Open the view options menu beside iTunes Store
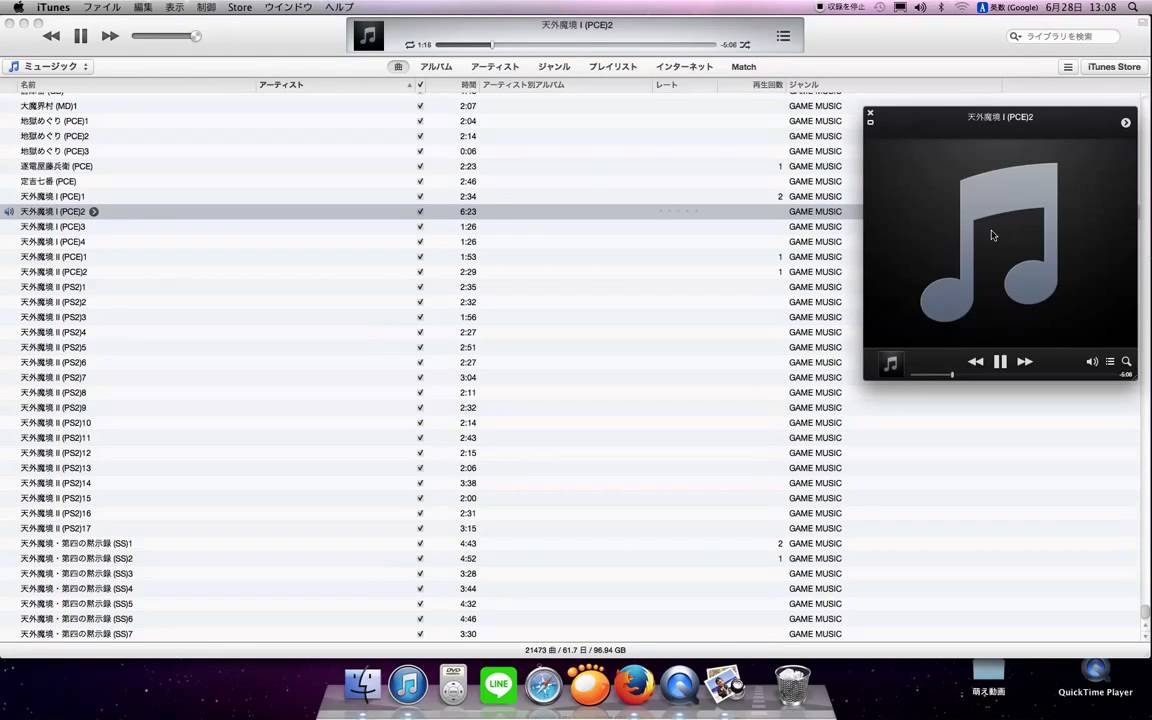This screenshot has height=720, width=1152. pyautogui.click(x=1068, y=67)
